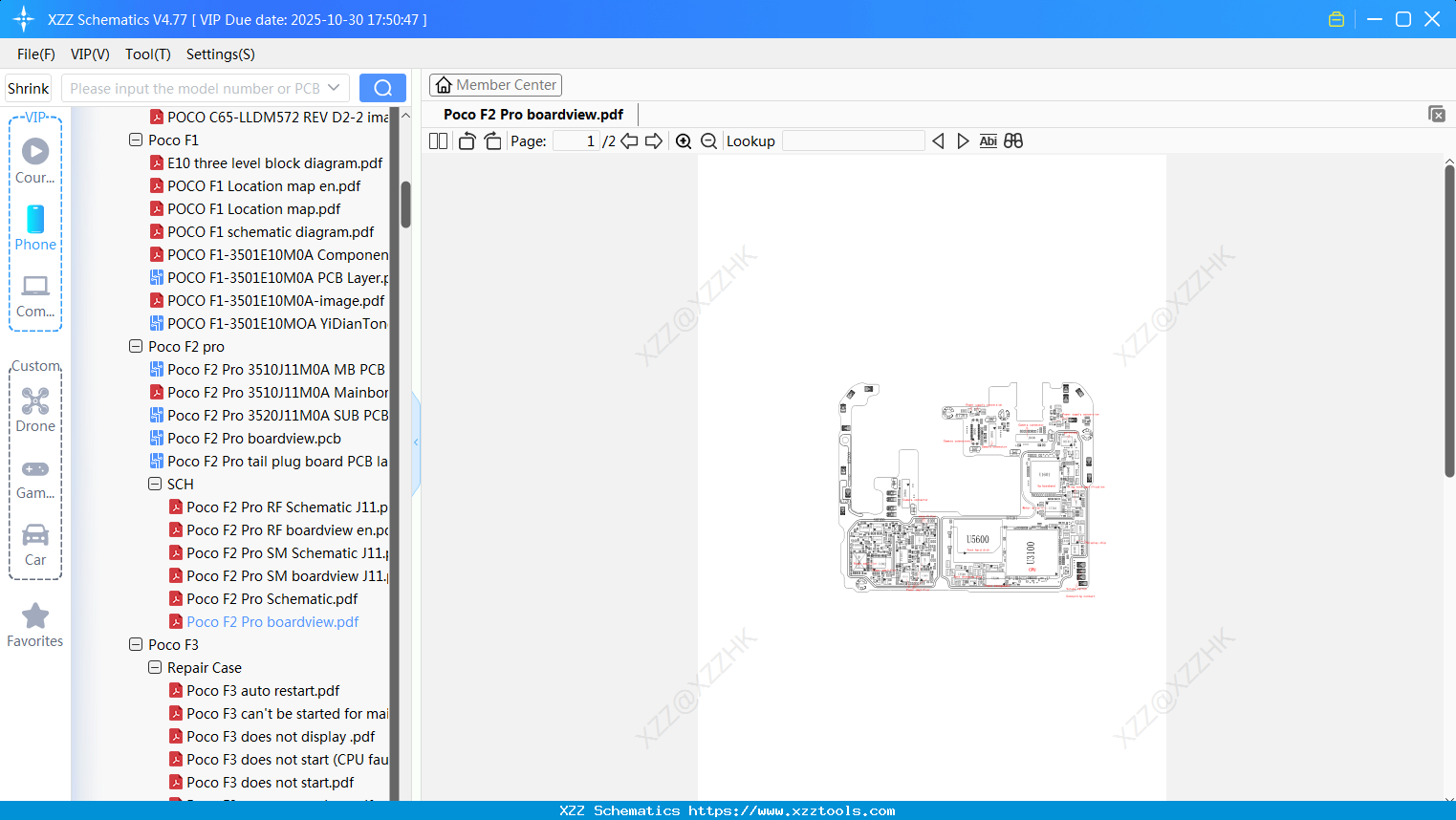The width and height of the screenshot is (1456, 820).
Task: Go to next page arrow
Action: pos(654,141)
